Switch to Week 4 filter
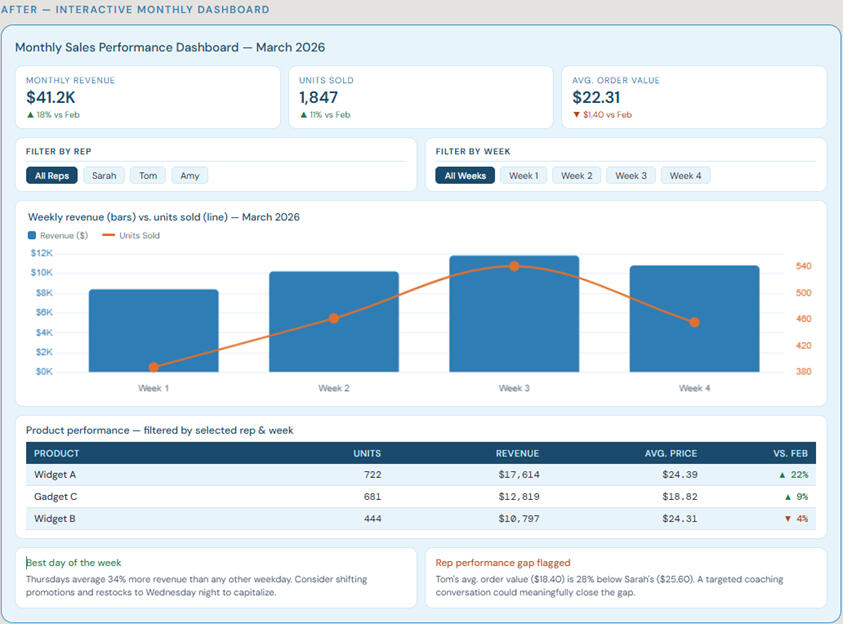The height and width of the screenshot is (624, 843). 685,176
